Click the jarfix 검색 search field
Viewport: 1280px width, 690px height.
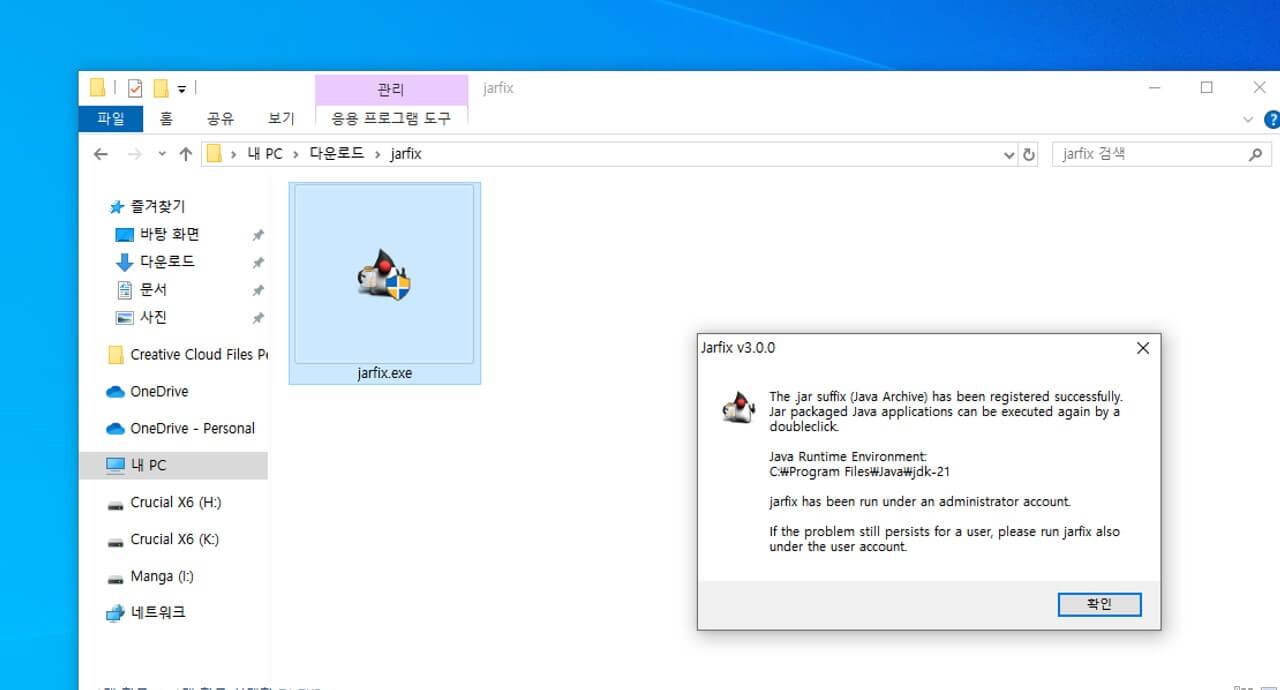[x=1148, y=154]
